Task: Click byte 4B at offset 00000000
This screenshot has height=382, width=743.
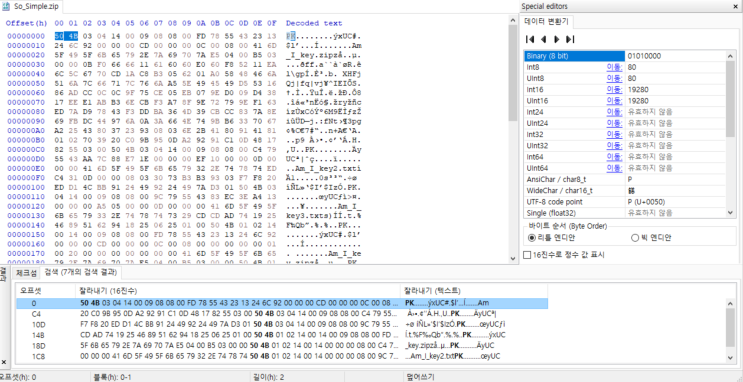Action: [x=73, y=36]
